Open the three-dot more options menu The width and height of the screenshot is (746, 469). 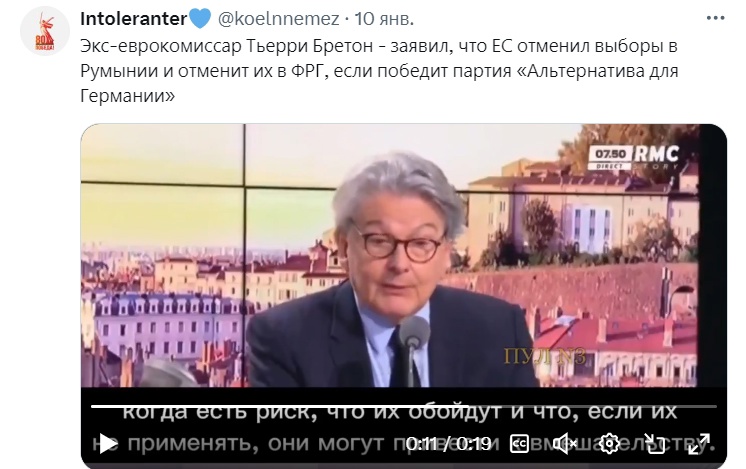click(x=715, y=19)
